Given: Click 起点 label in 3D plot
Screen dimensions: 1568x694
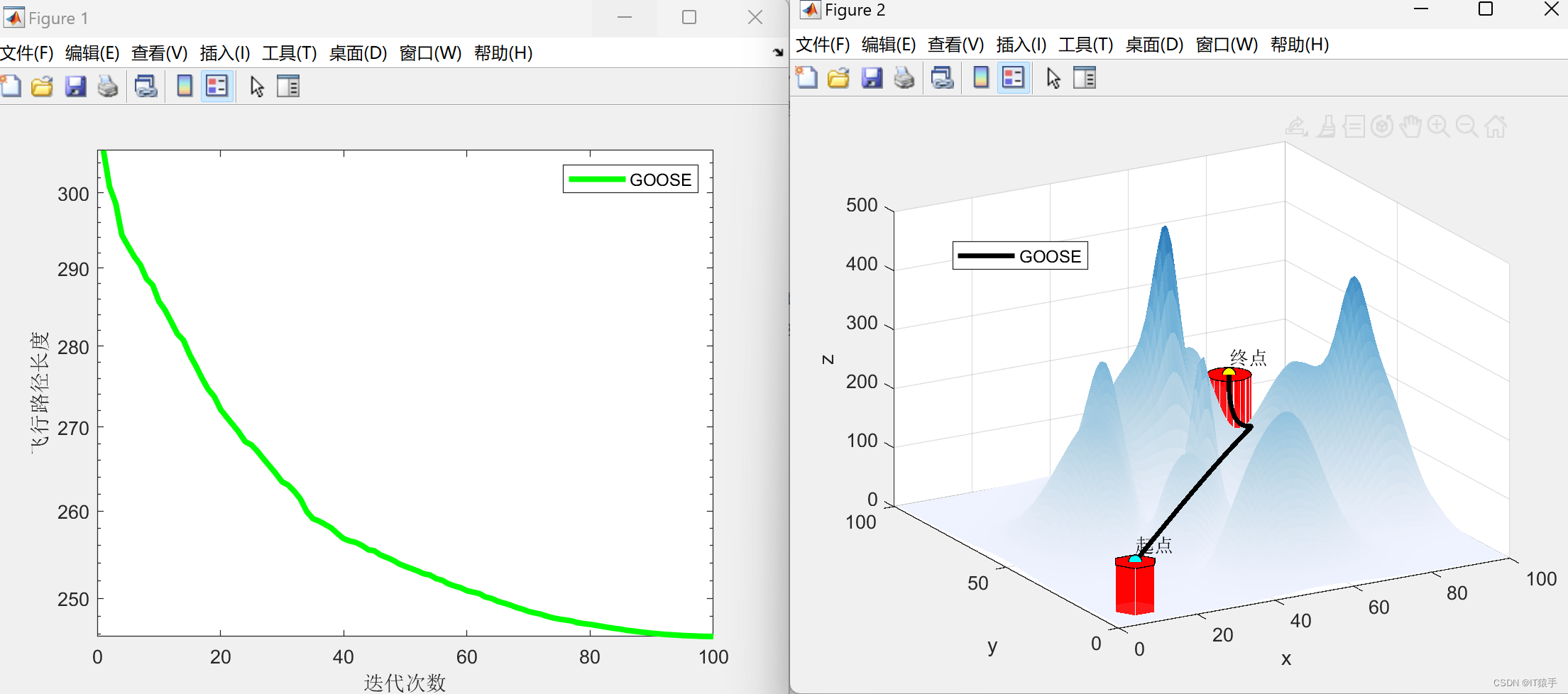Looking at the screenshot, I should click(1154, 545).
